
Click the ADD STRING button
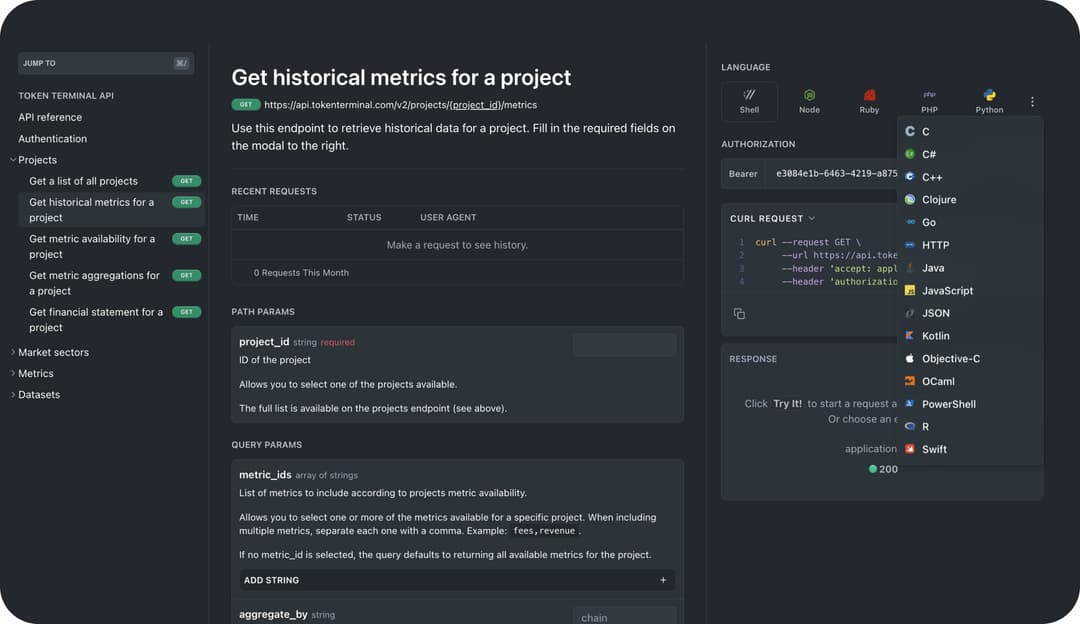457,580
